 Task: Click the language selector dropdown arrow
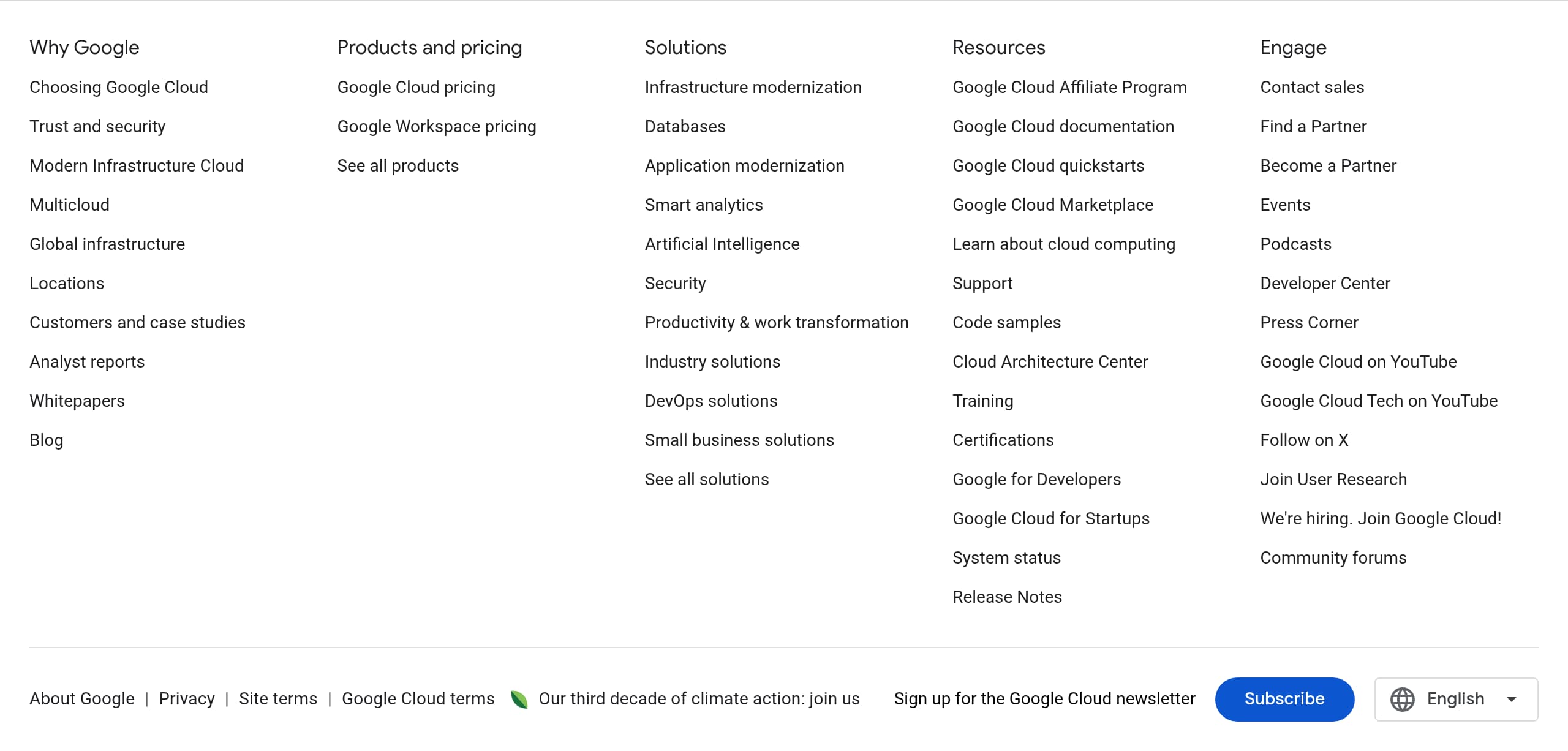(x=1511, y=699)
